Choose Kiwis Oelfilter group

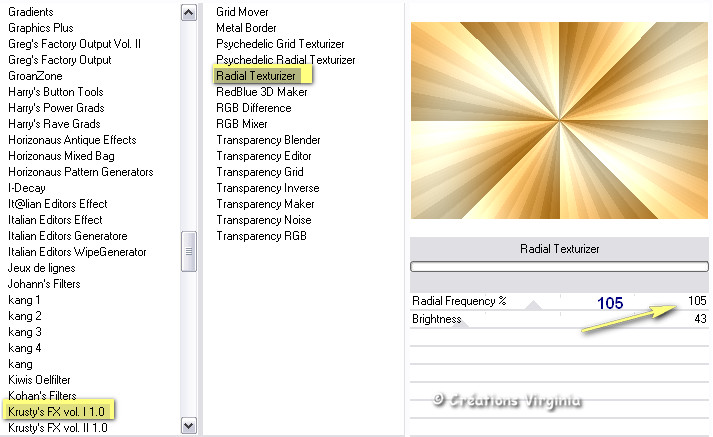(39, 380)
